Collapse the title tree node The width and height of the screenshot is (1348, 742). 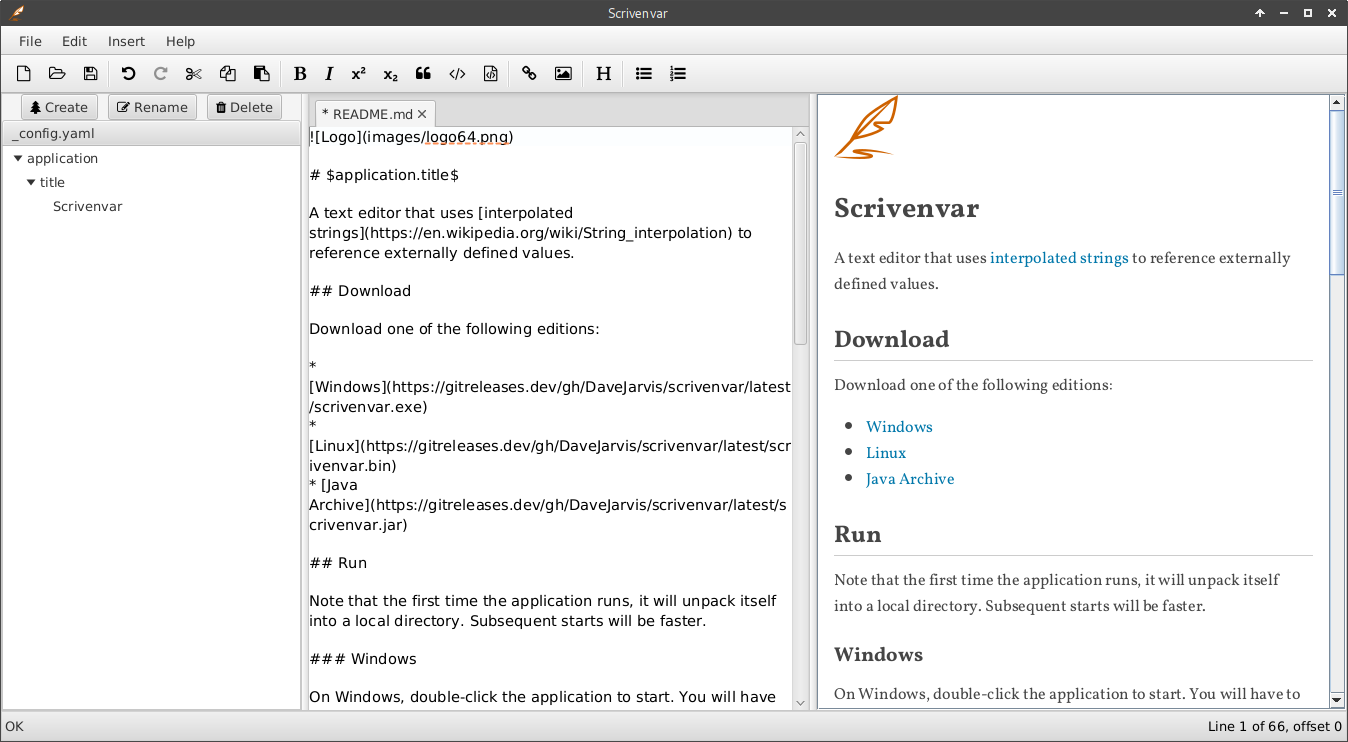pos(31,182)
